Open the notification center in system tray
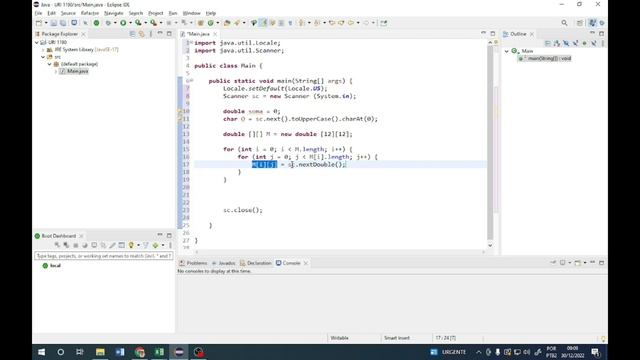The width and height of the screenshot is (640, 360). tap(595, 352)
